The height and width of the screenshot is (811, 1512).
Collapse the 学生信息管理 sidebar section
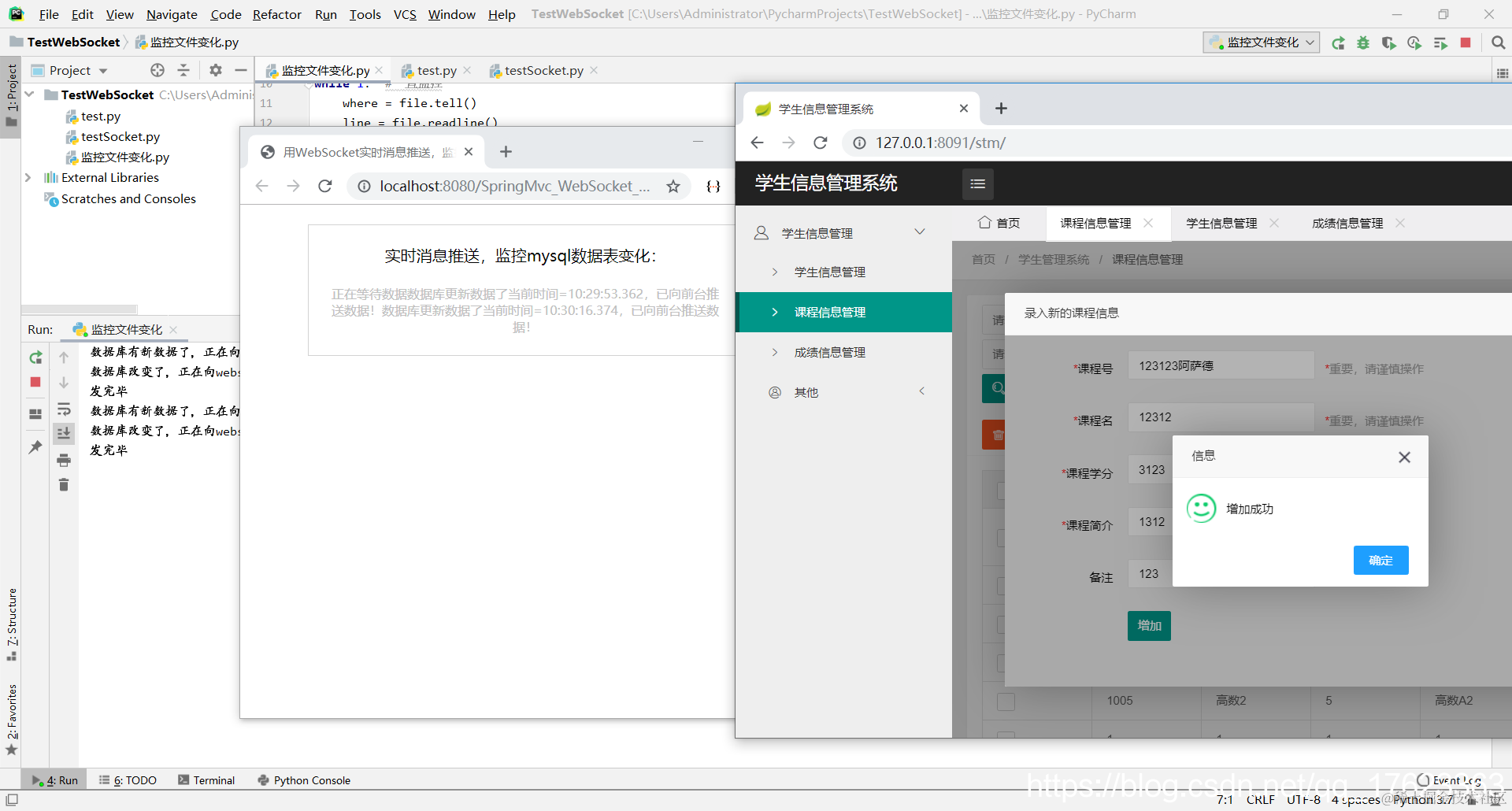coord(920,231)
